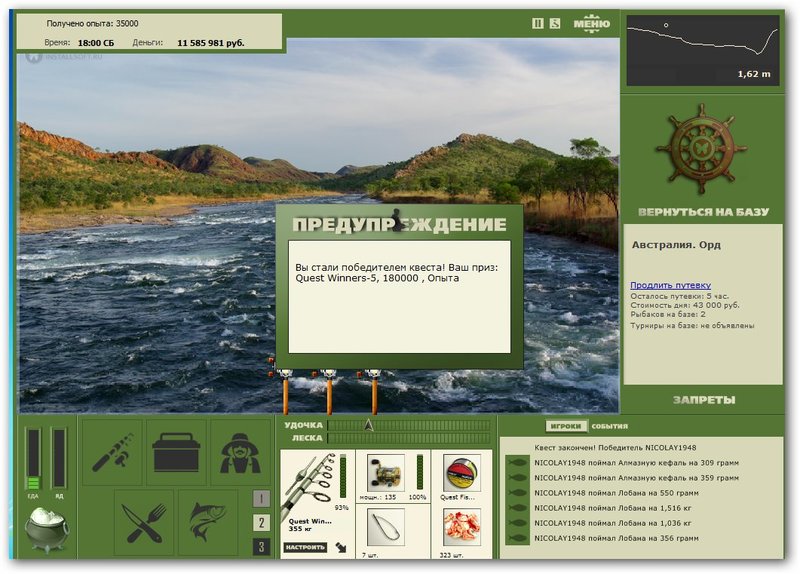Click the ПРЕДУПРЕЖДЕНИЕ dialog title

coord(399,224)
